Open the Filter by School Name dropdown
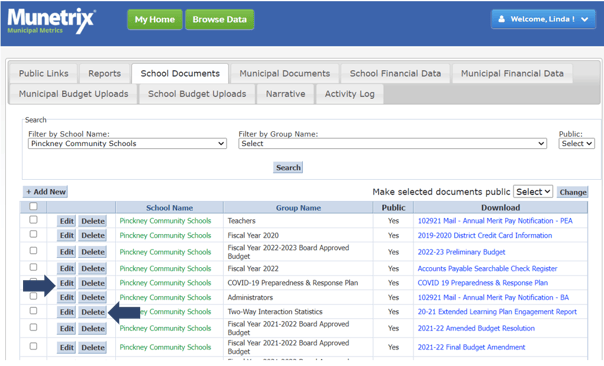 tap(127, 144)
